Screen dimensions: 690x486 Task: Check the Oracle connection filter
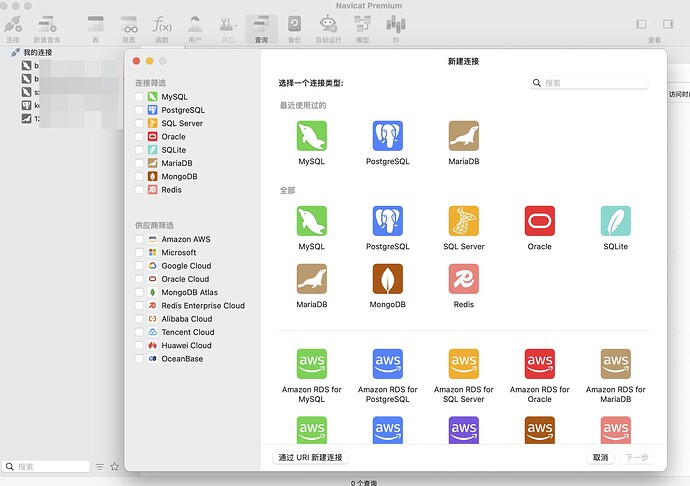click(x=139, y=136)
